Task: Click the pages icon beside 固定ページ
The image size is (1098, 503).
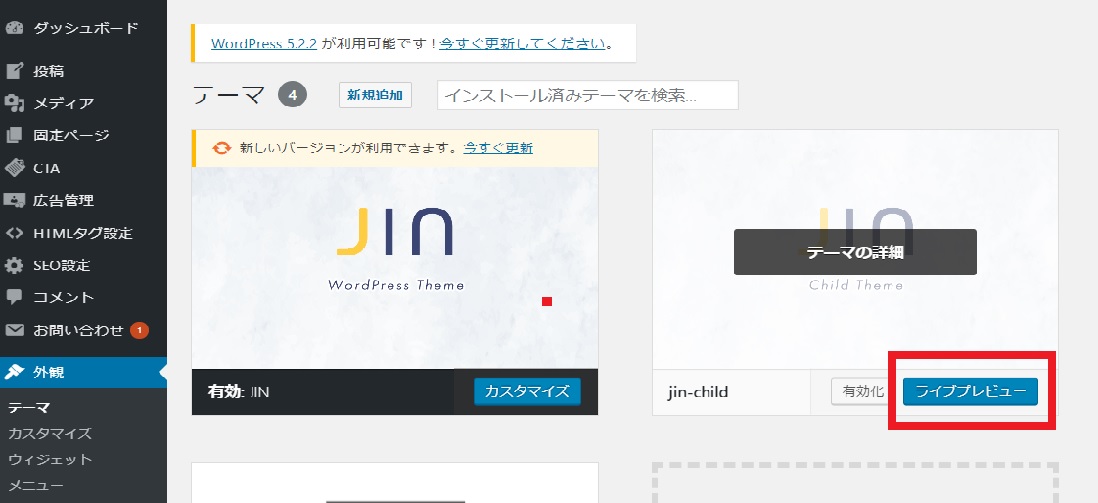Action: click(14, 135)
